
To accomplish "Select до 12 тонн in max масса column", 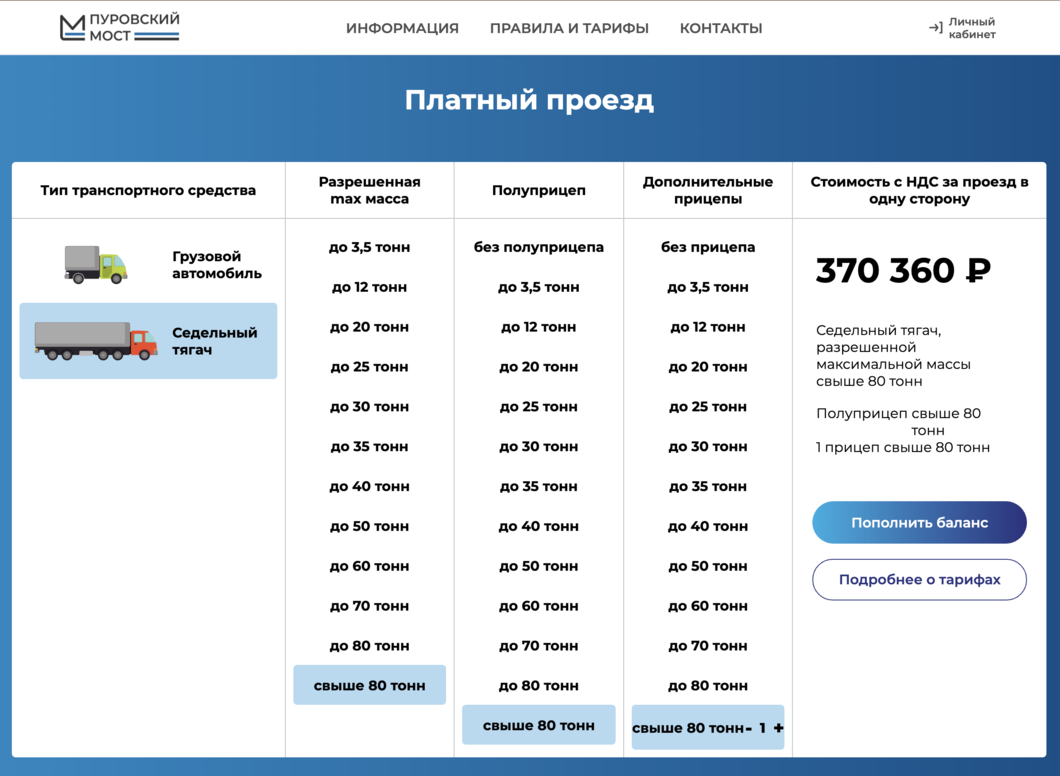I will (369, 287).
